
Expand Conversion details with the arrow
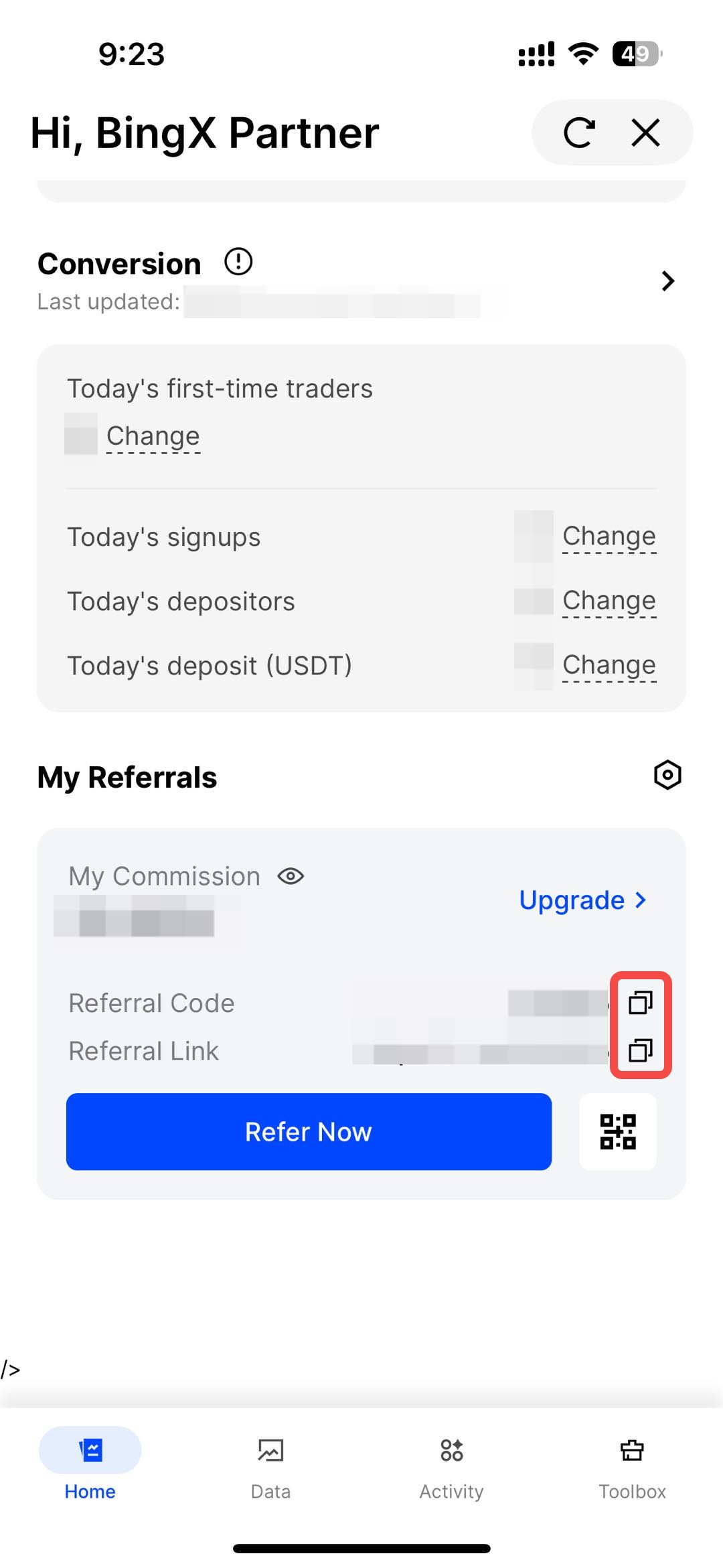click(667, 281)
